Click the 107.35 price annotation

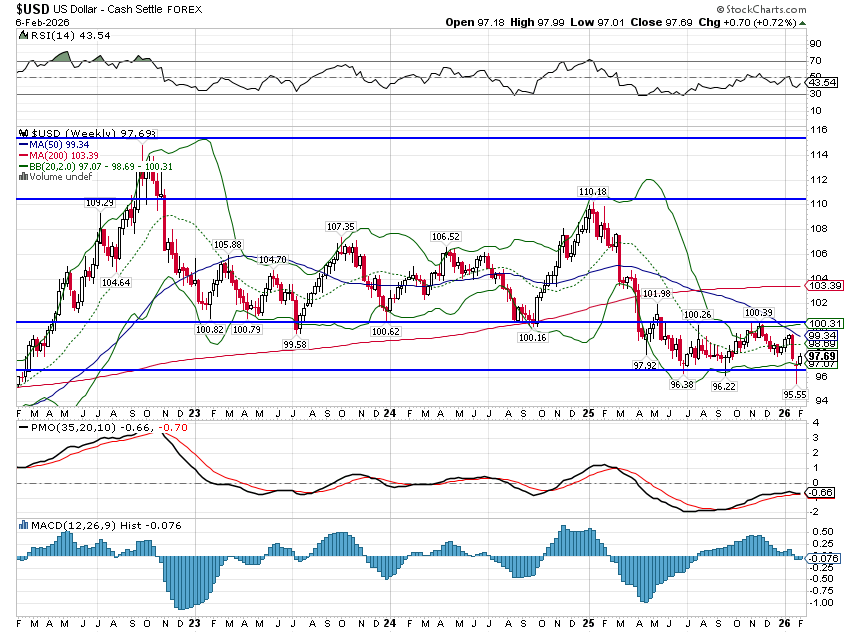(341, 227)
